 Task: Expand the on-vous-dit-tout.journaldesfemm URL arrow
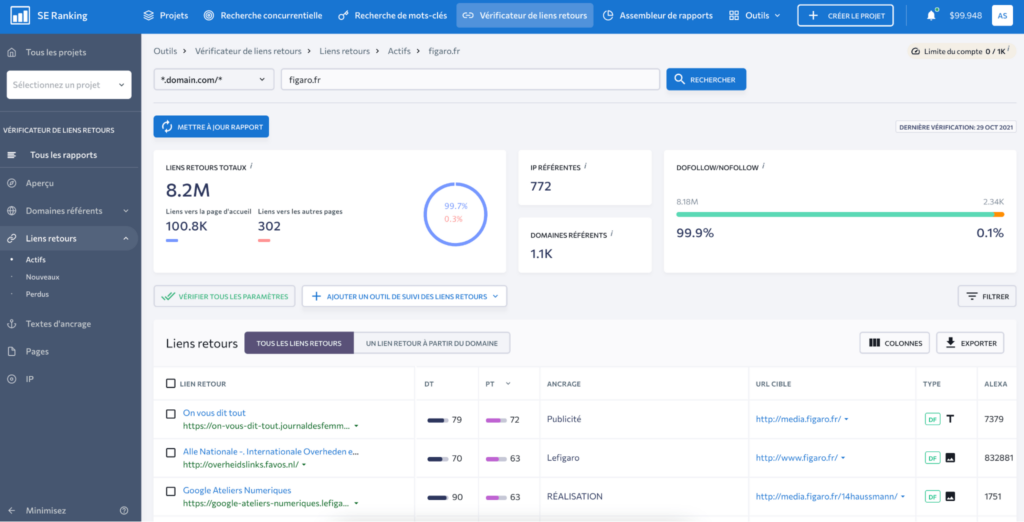(357, 426)
